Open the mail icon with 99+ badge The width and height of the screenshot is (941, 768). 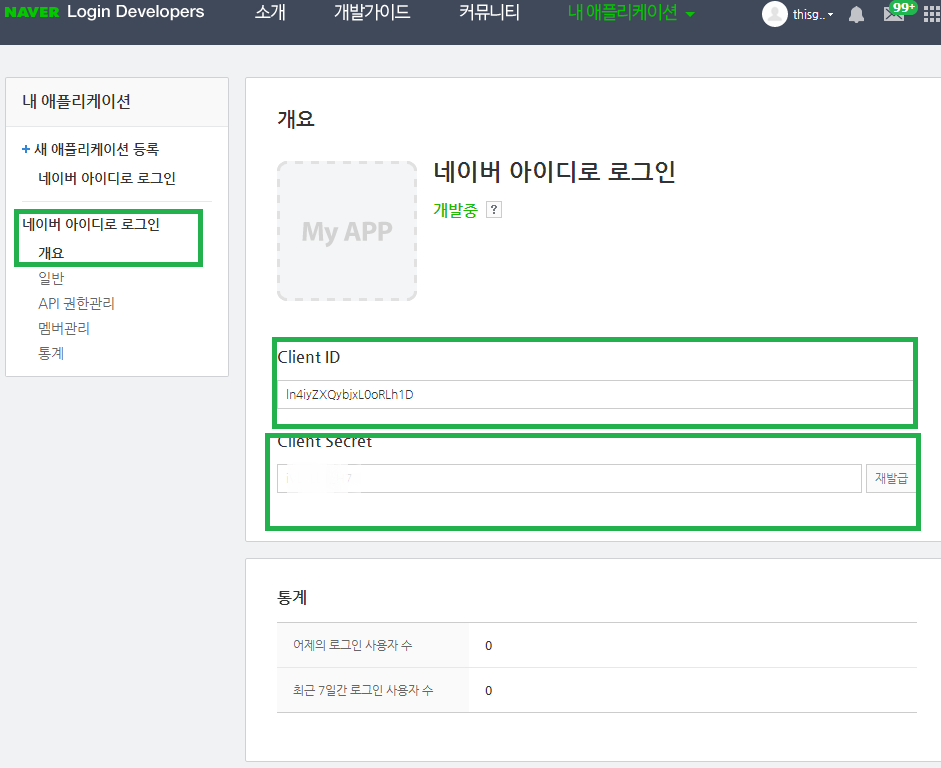coord(894,14)
